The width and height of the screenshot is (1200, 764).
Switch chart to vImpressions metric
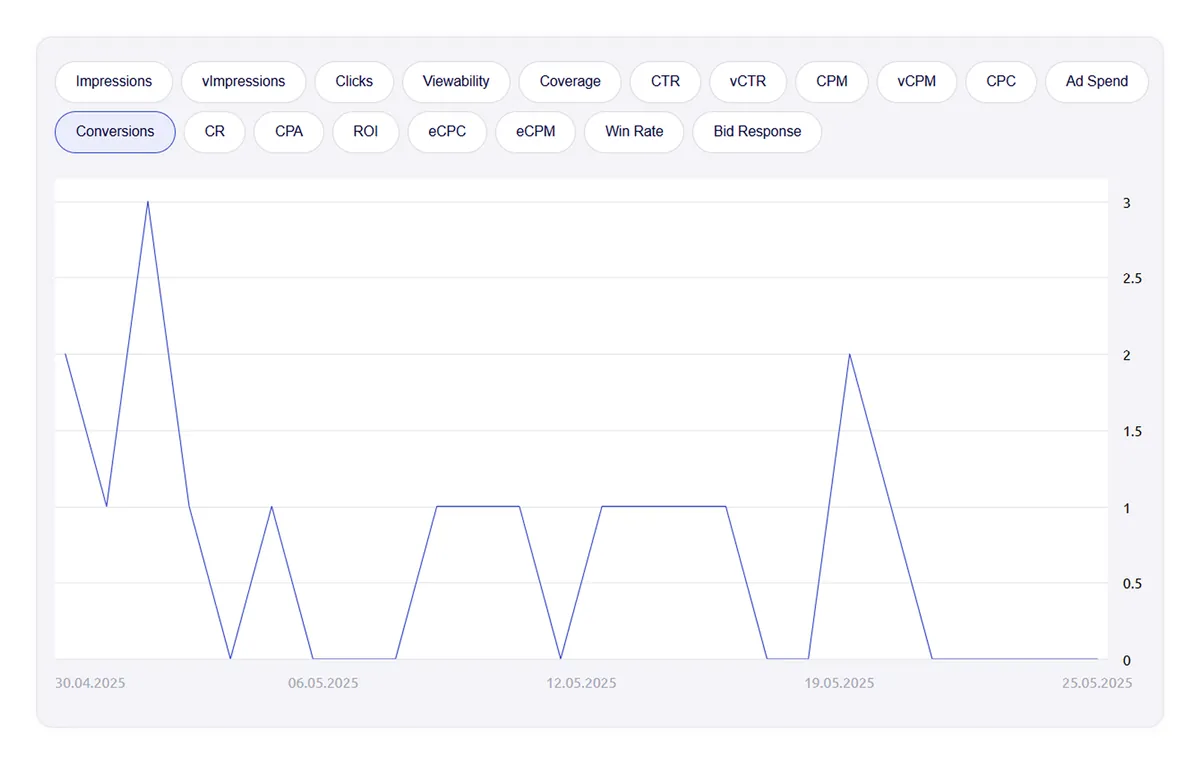coord(243,82)
